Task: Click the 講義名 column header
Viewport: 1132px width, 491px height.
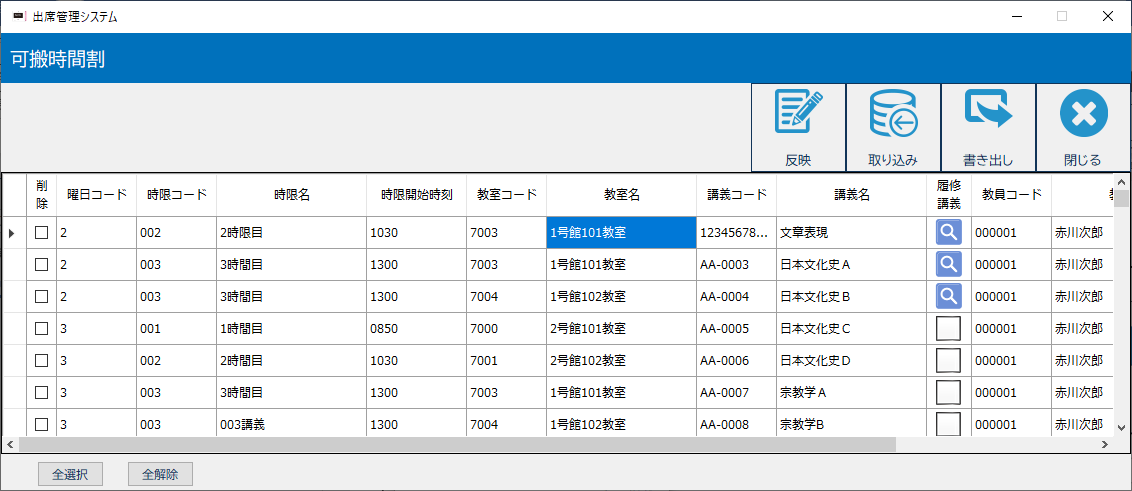Action: (x=851, y=195)
